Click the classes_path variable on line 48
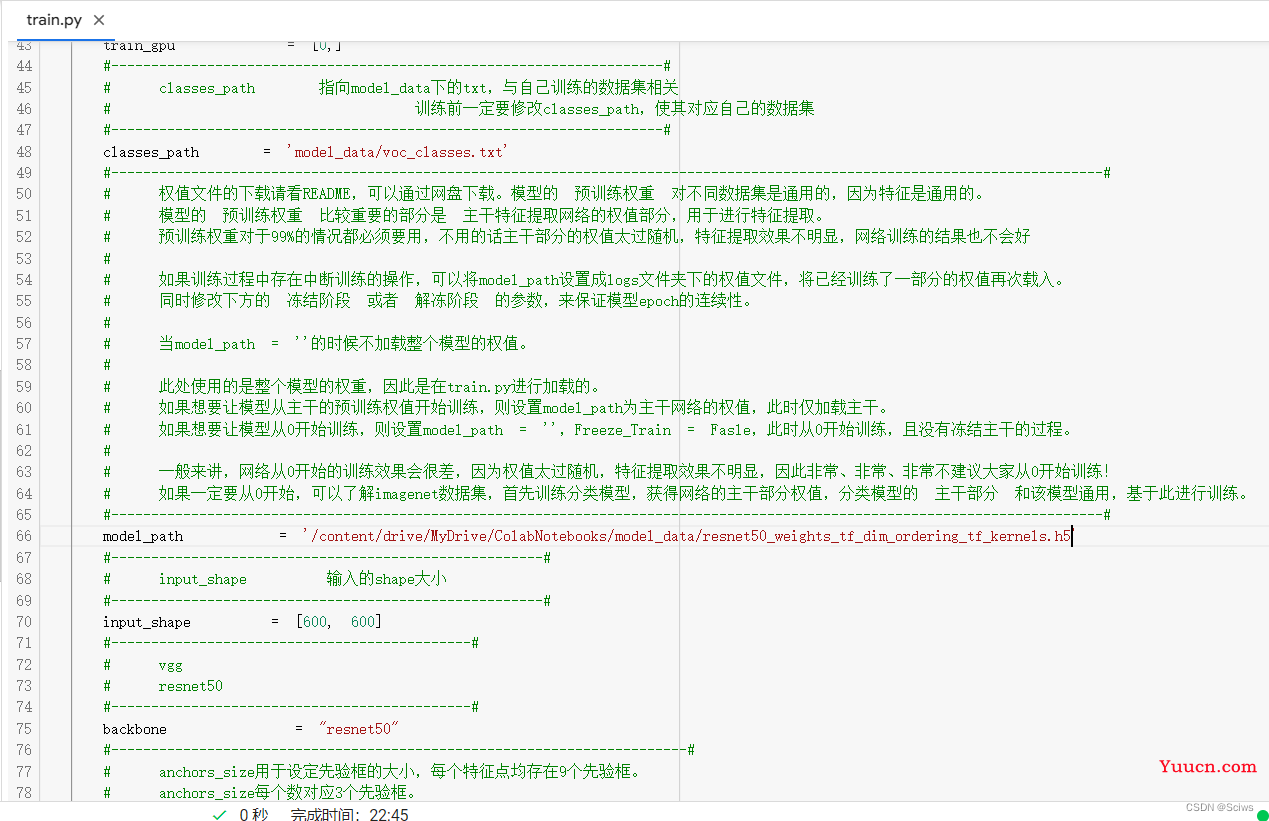1269x821 pixels. (151, 152)
